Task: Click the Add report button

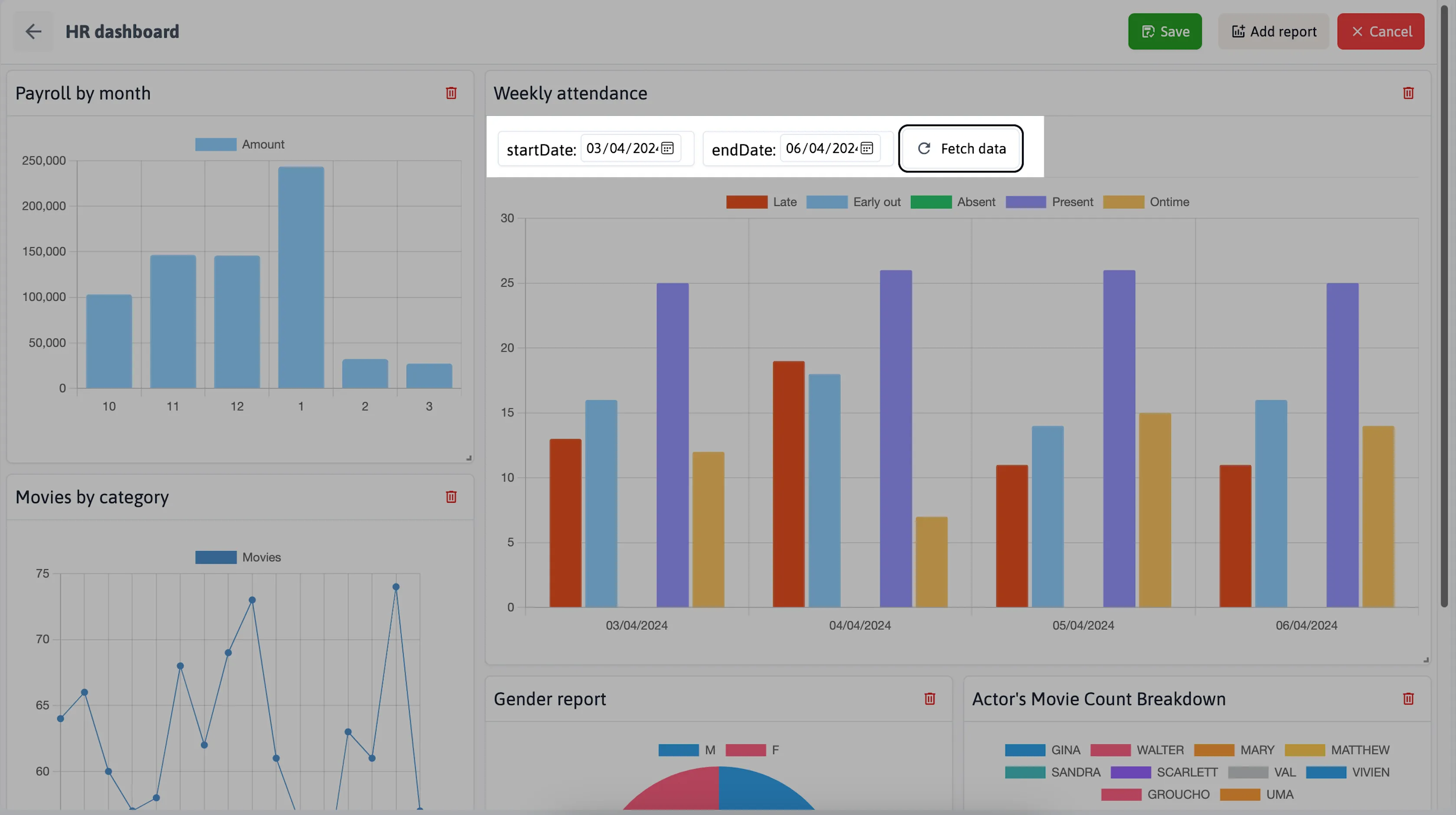Action: 1273,32
